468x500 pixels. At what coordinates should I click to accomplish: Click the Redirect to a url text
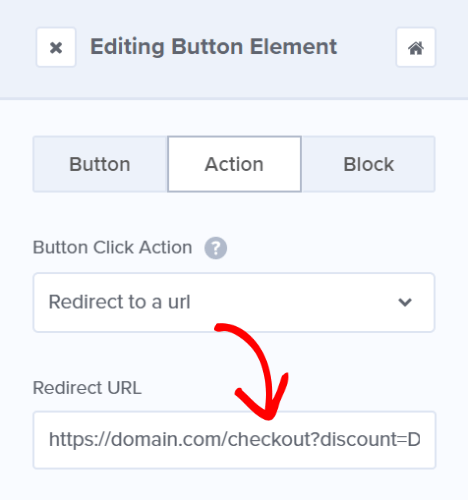(119, 302)
